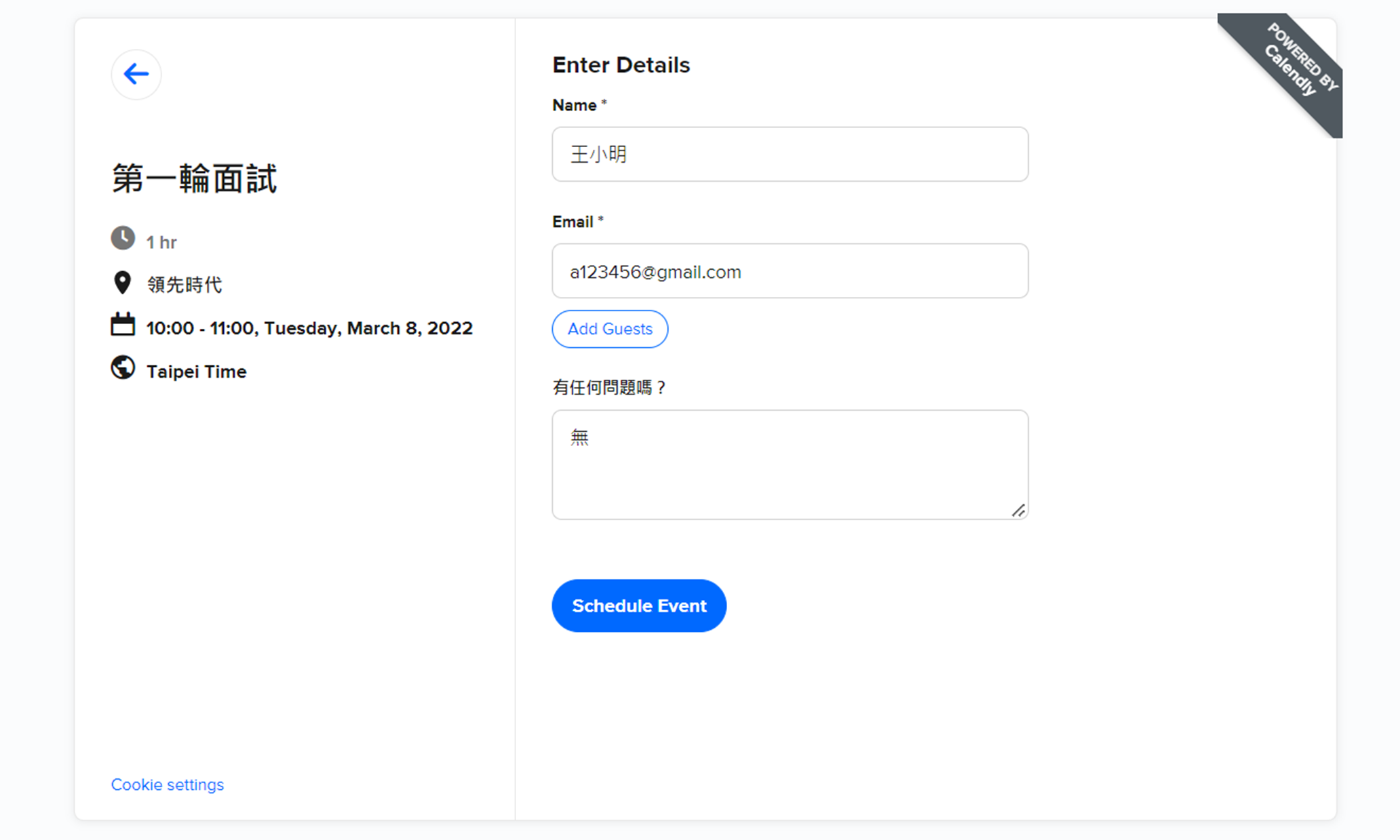Click the 1 hr duration text

(x=161, y=242)
